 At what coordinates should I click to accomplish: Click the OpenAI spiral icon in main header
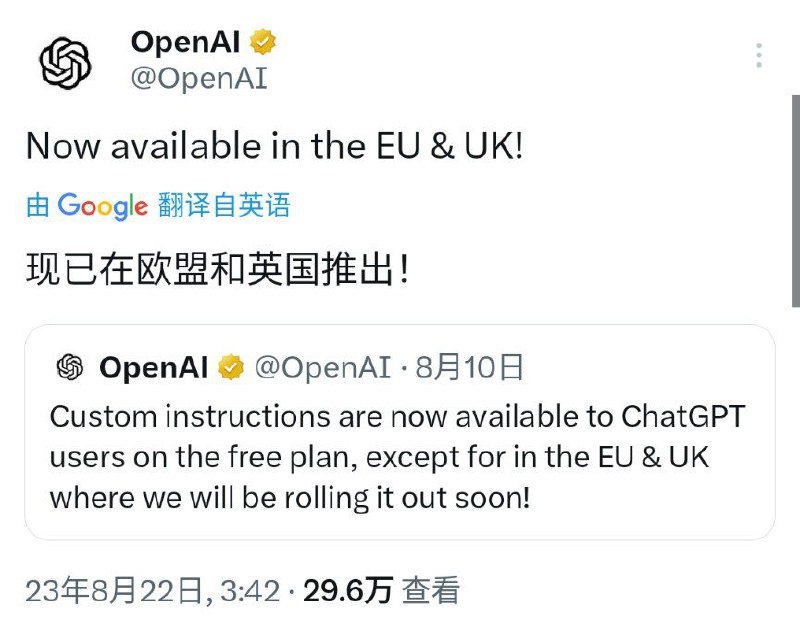[64, 60]
